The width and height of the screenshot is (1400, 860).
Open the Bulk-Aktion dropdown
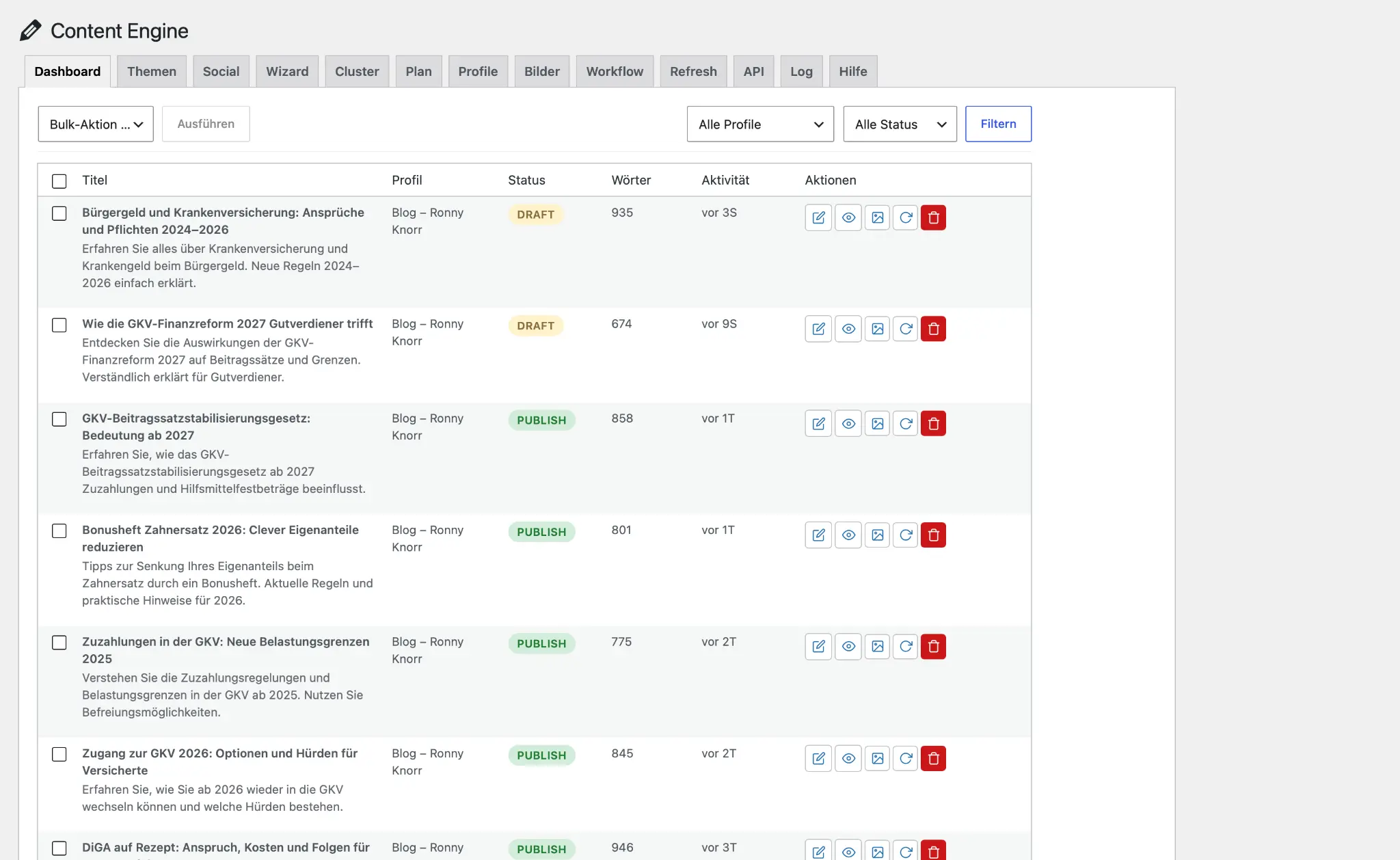pyautogui.click(x=96, y=124)
